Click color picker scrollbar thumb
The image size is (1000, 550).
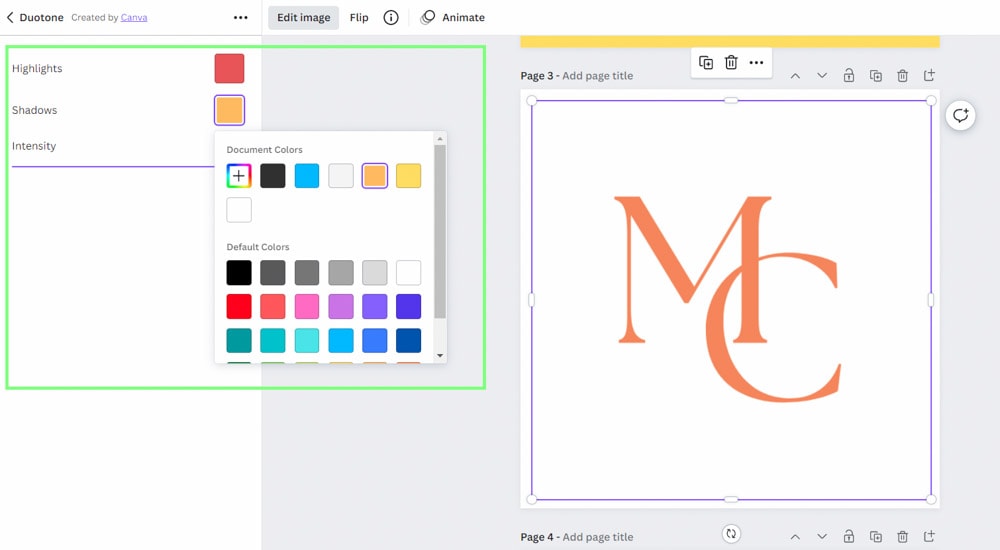[440, 232]
